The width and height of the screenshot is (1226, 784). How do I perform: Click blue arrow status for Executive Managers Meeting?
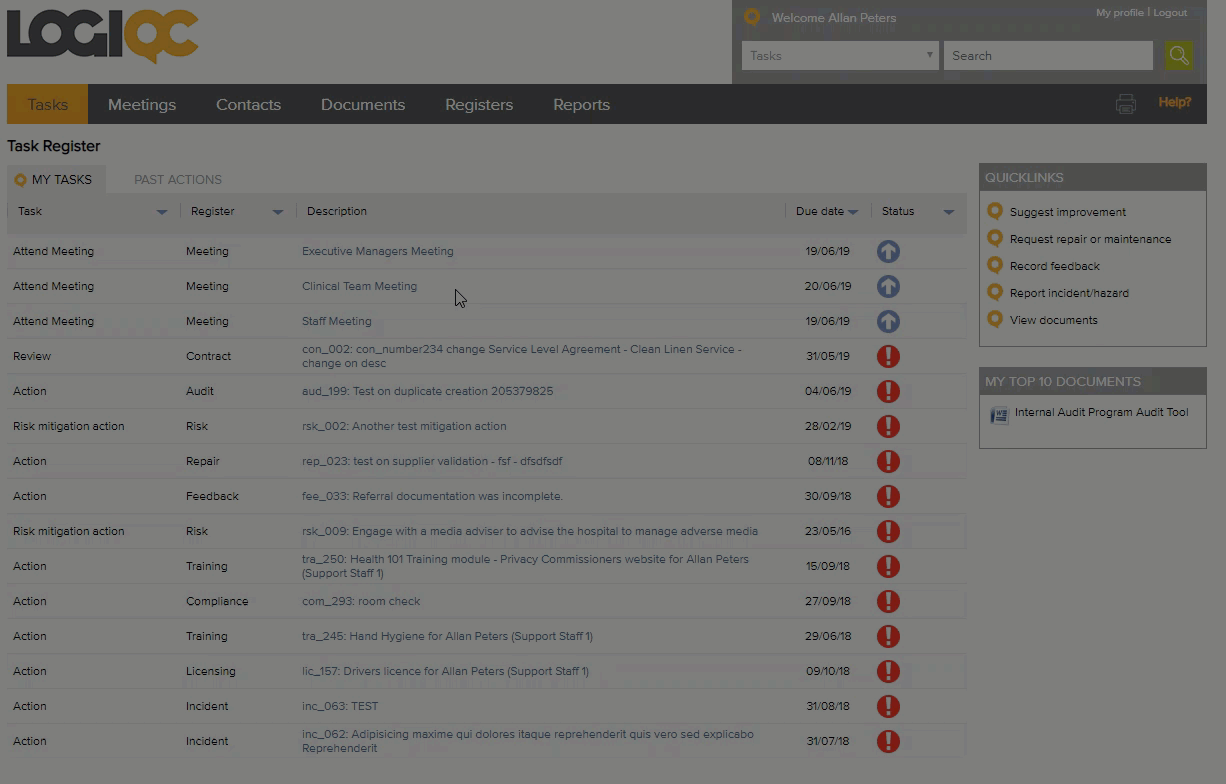click(888, 252)
